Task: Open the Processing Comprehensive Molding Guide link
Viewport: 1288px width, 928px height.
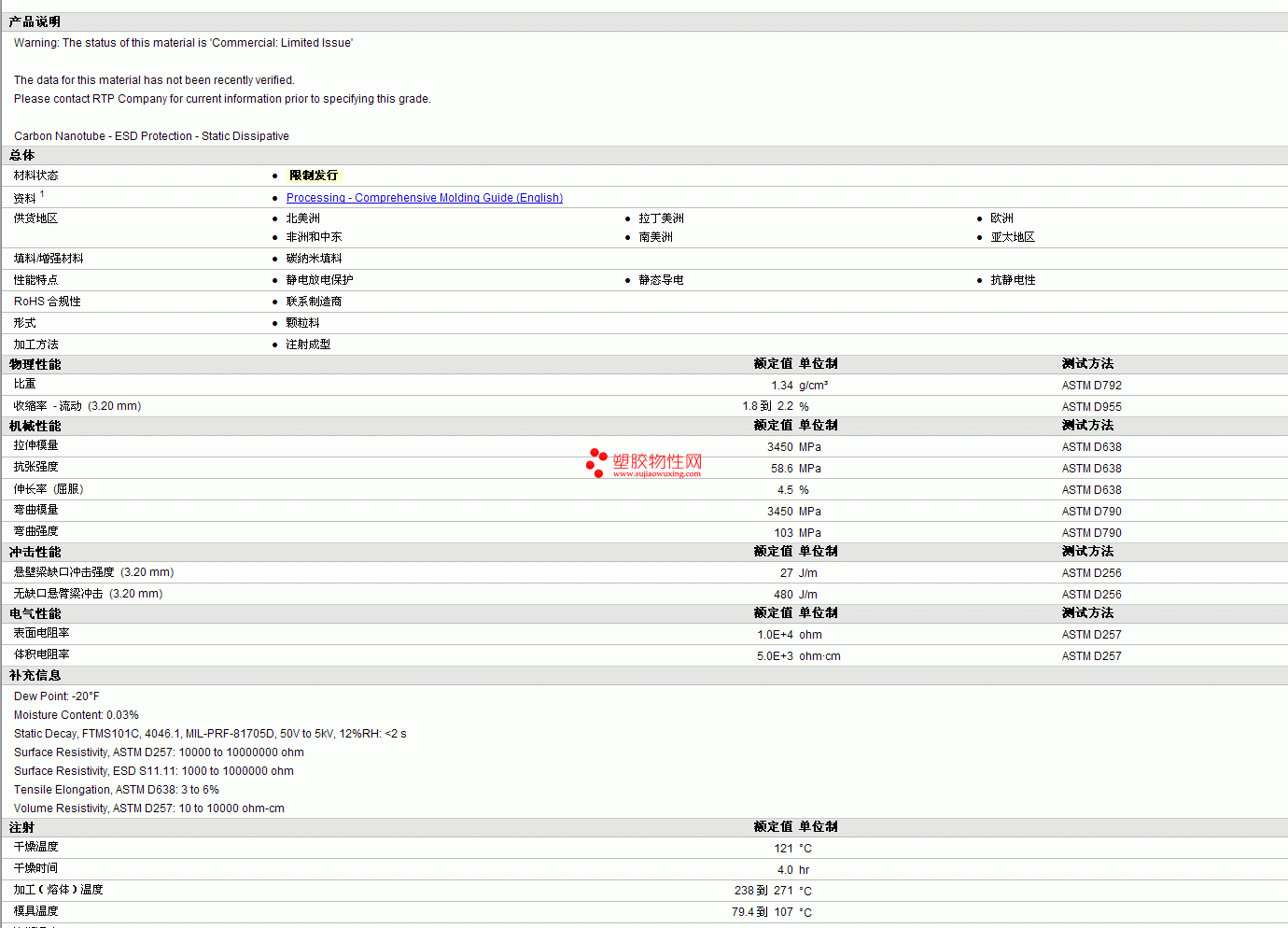Action: click(424, 198)
